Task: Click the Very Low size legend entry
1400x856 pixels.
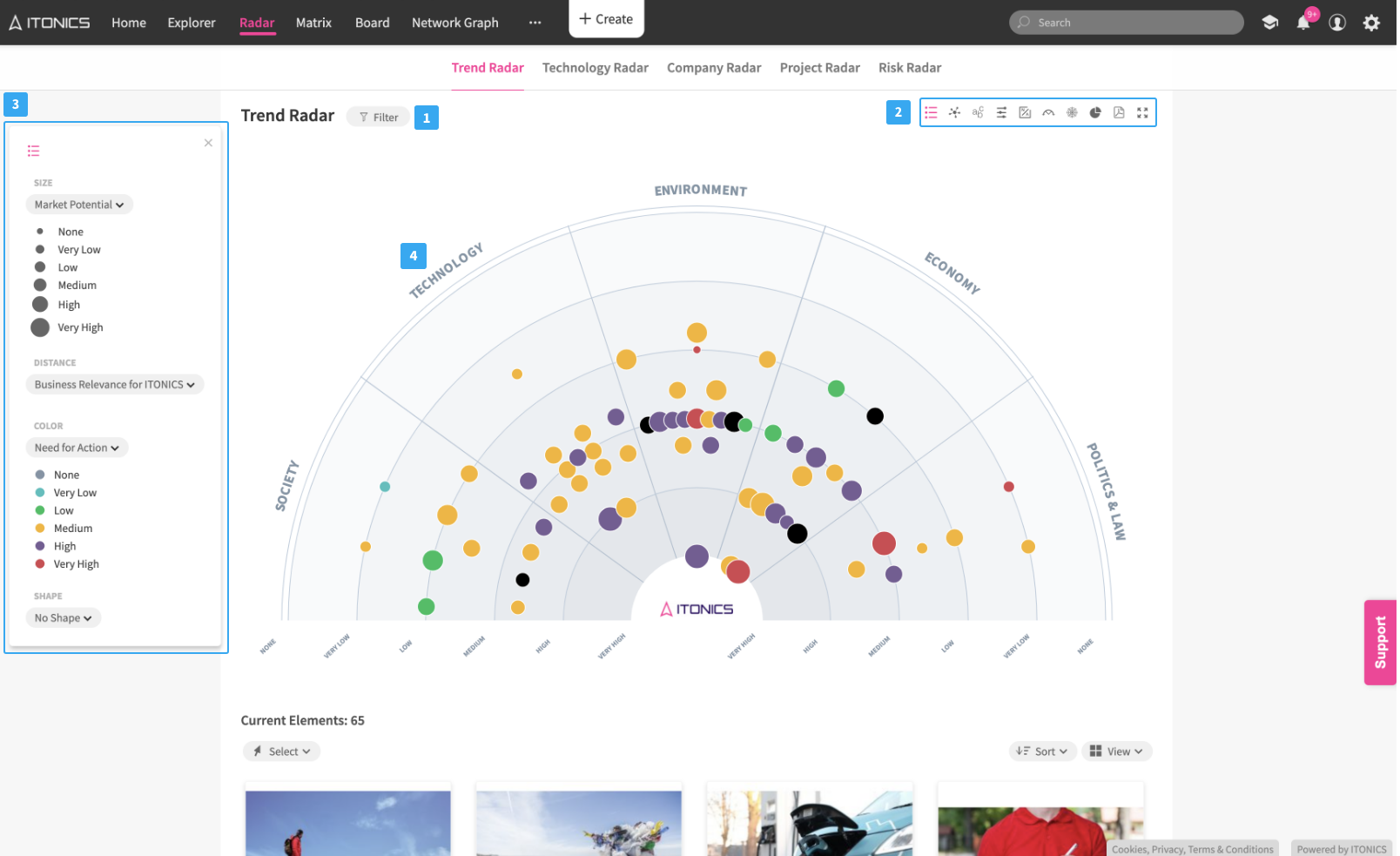Action: pos(68,250)
